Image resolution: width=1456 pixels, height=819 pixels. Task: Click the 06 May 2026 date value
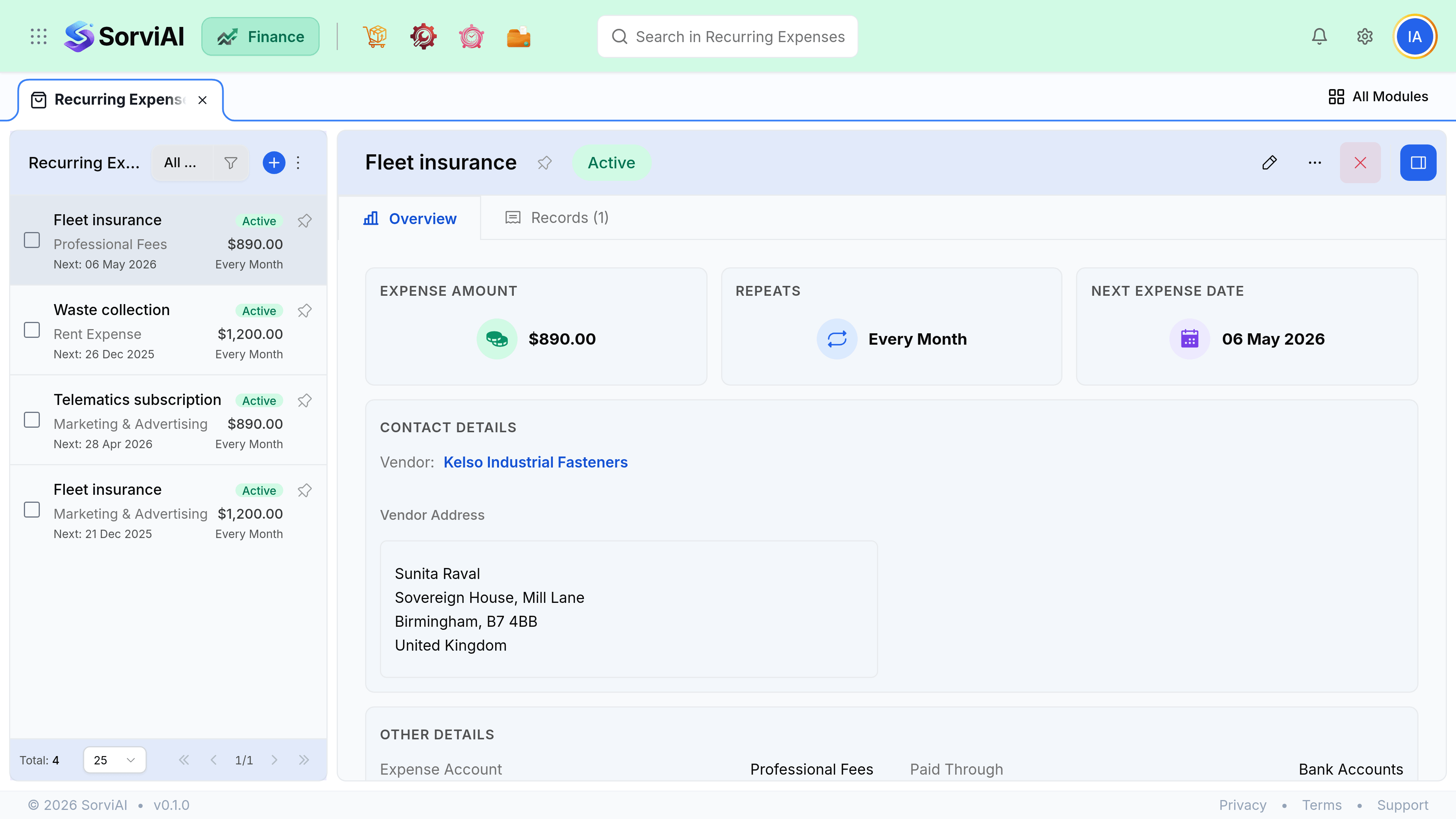tap(1273, 339)
